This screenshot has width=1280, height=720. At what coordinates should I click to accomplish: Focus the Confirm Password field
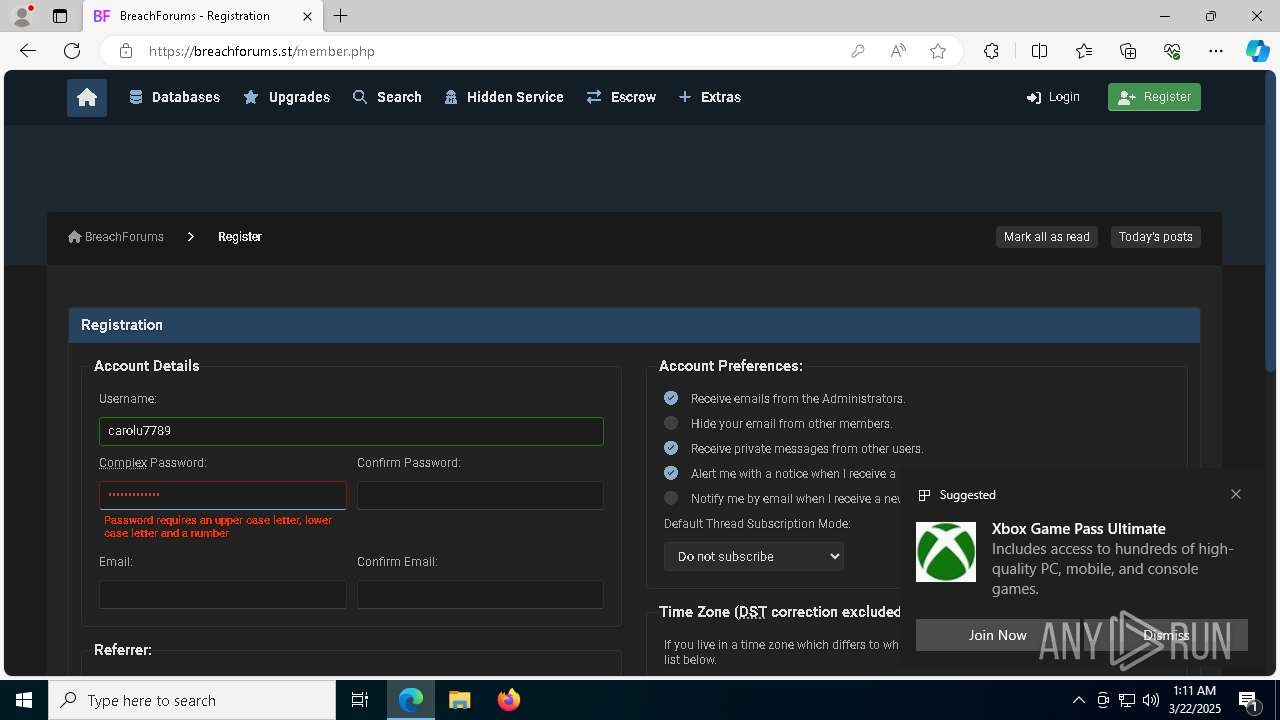tap(480, 495)
